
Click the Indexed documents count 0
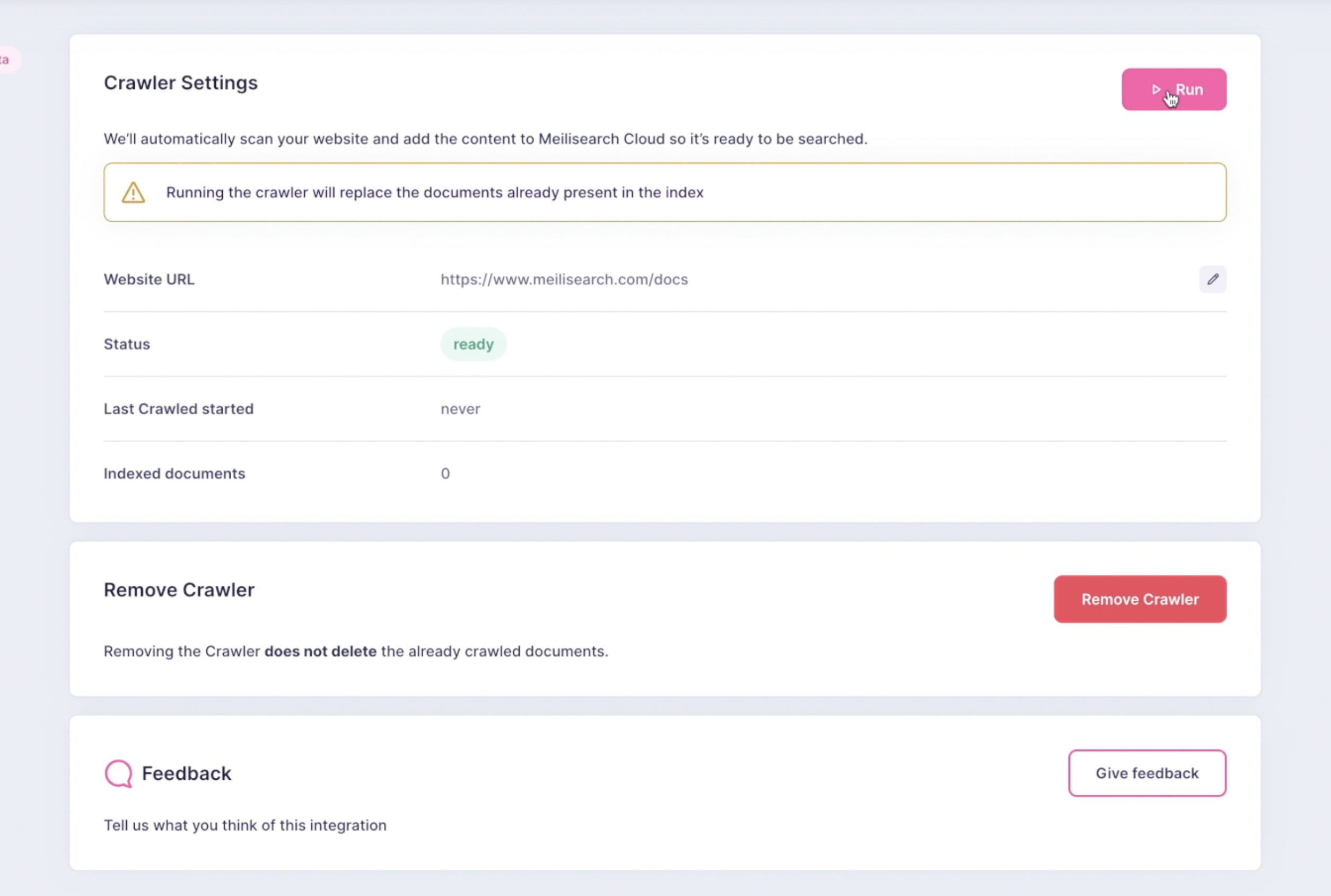(445, 474)
